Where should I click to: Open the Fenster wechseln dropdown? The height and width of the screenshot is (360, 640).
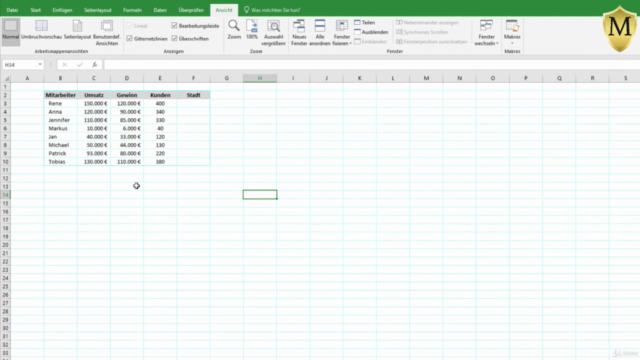(486, 32)
